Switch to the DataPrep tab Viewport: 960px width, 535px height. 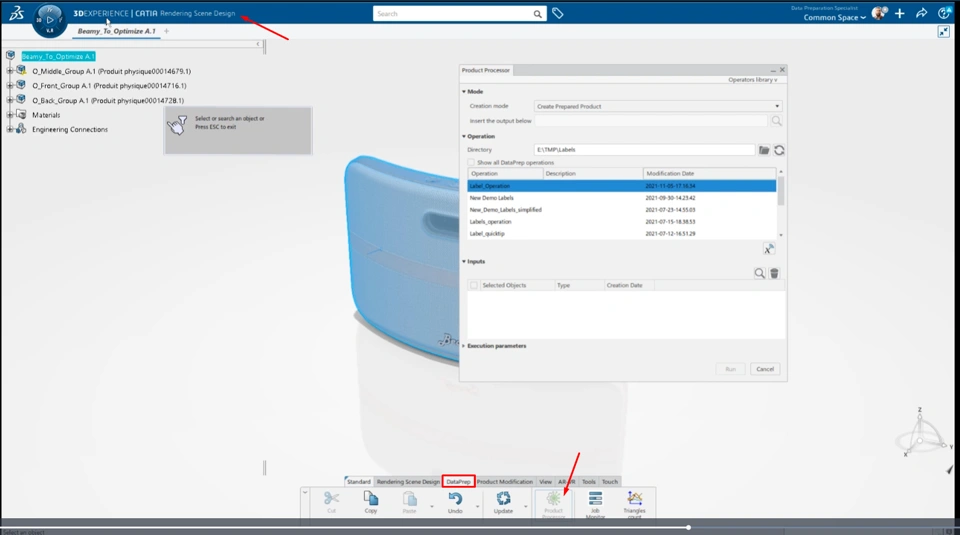coord(458,482)
